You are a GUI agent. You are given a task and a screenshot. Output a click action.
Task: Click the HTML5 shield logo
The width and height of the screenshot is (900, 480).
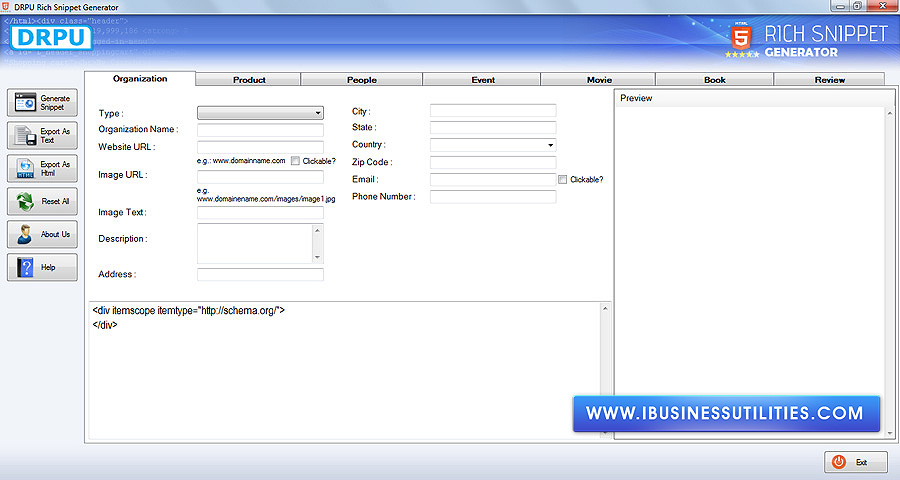tap(741, 36)
